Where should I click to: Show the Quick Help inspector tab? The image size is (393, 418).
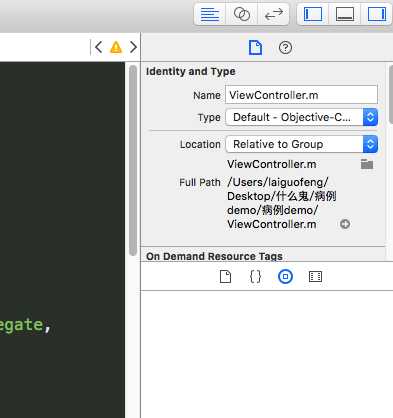pos(285,48)
